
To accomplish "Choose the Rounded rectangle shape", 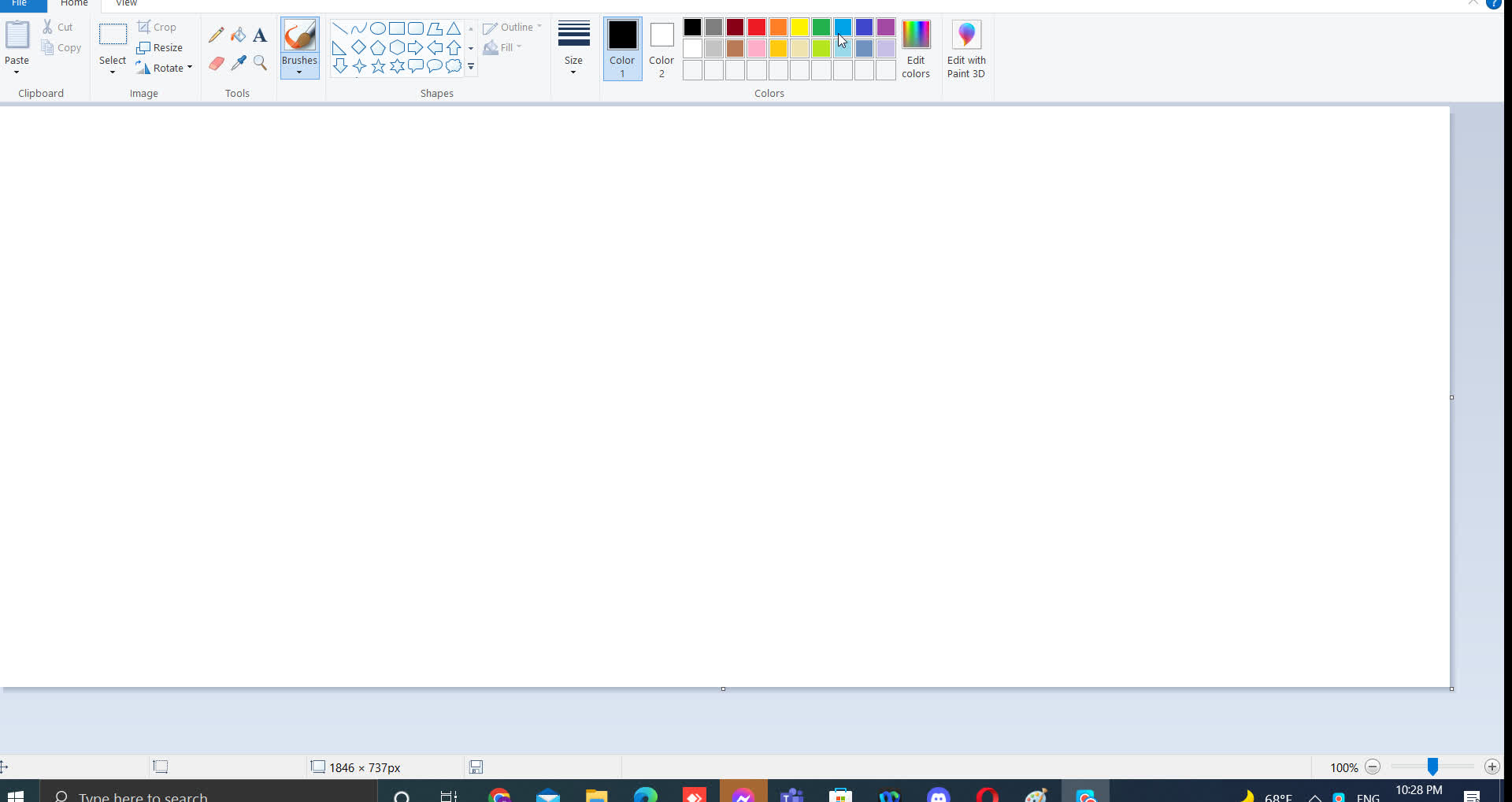I will [416, 28].
